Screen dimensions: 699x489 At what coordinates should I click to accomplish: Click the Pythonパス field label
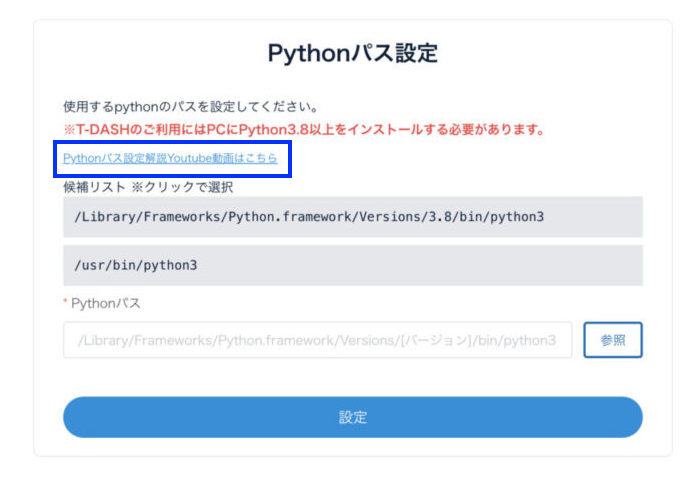106,303
